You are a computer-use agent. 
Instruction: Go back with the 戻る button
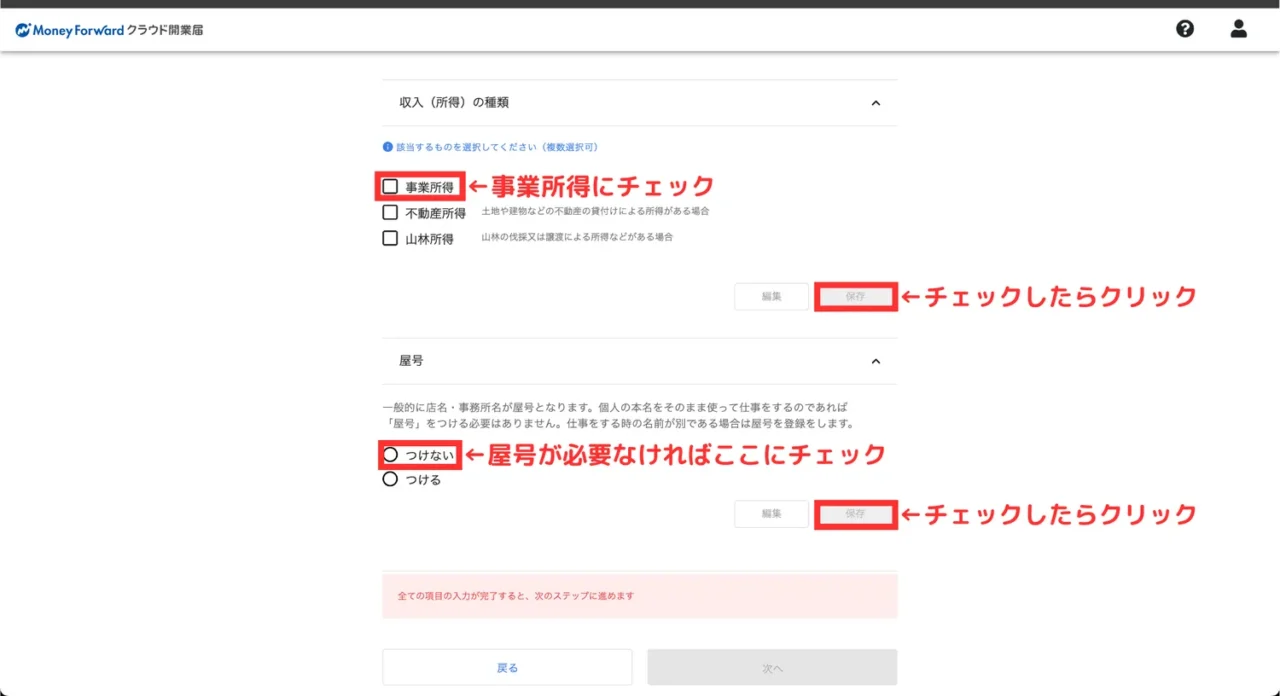coord(507,667)
